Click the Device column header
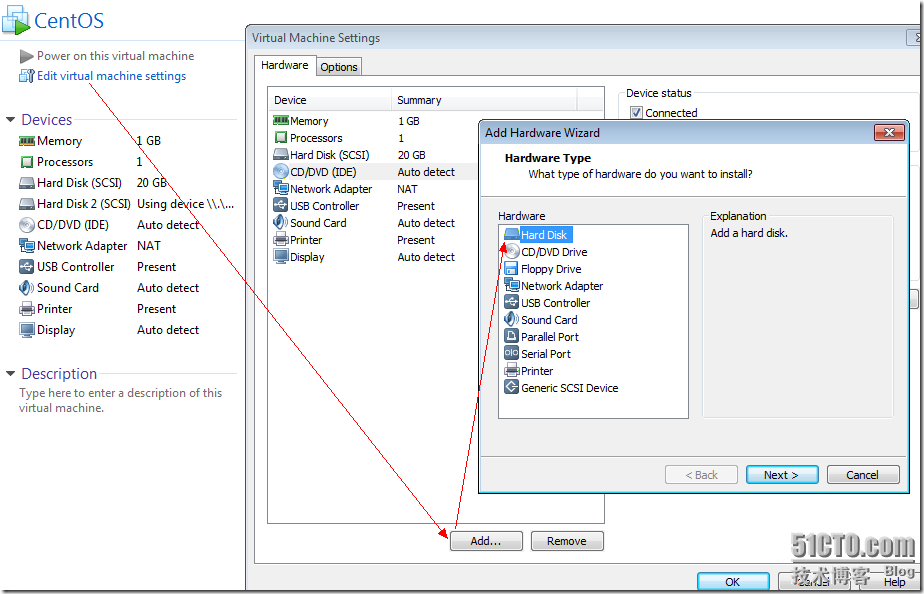Image resolution: width=924 pixels, height=594 pixels. (330, 100)
